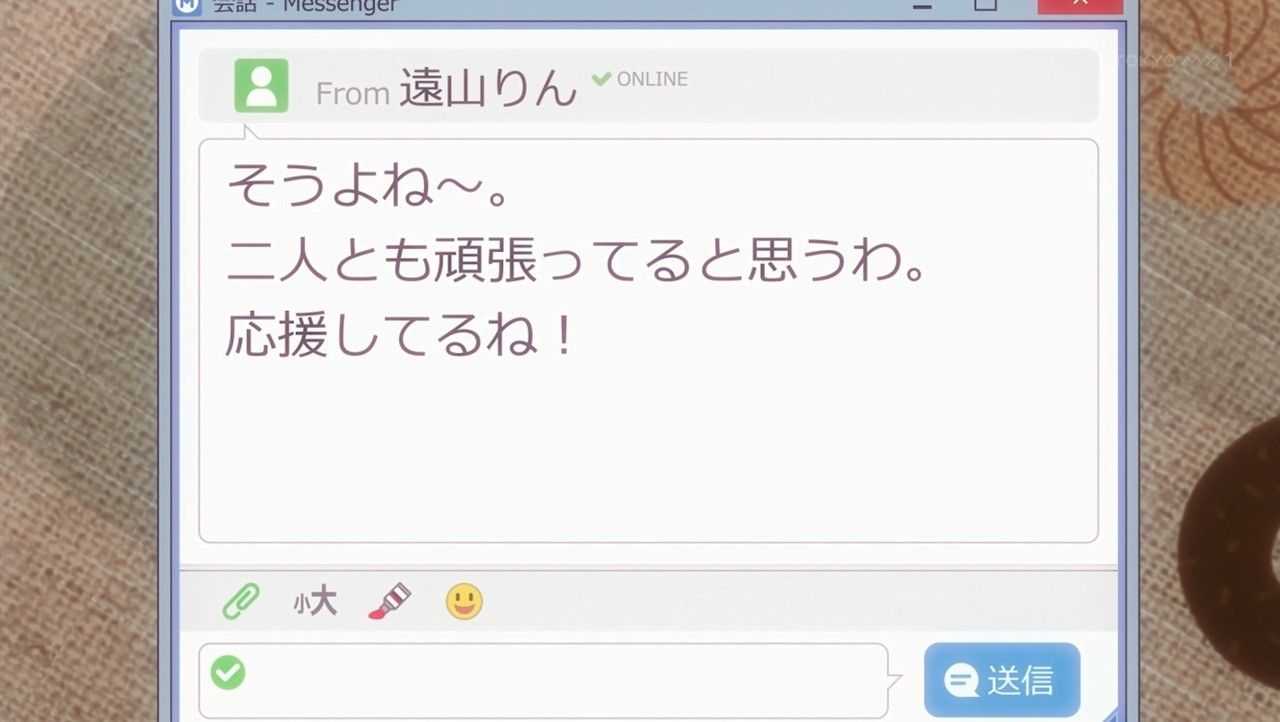
Task: Click the 送信 send button
Action: click(x=1002, y=680)
